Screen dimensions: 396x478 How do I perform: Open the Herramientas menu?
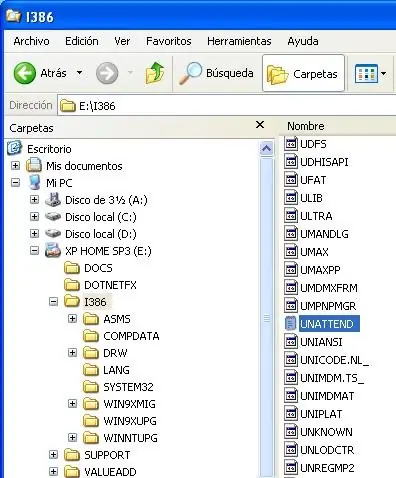[239, 41]
